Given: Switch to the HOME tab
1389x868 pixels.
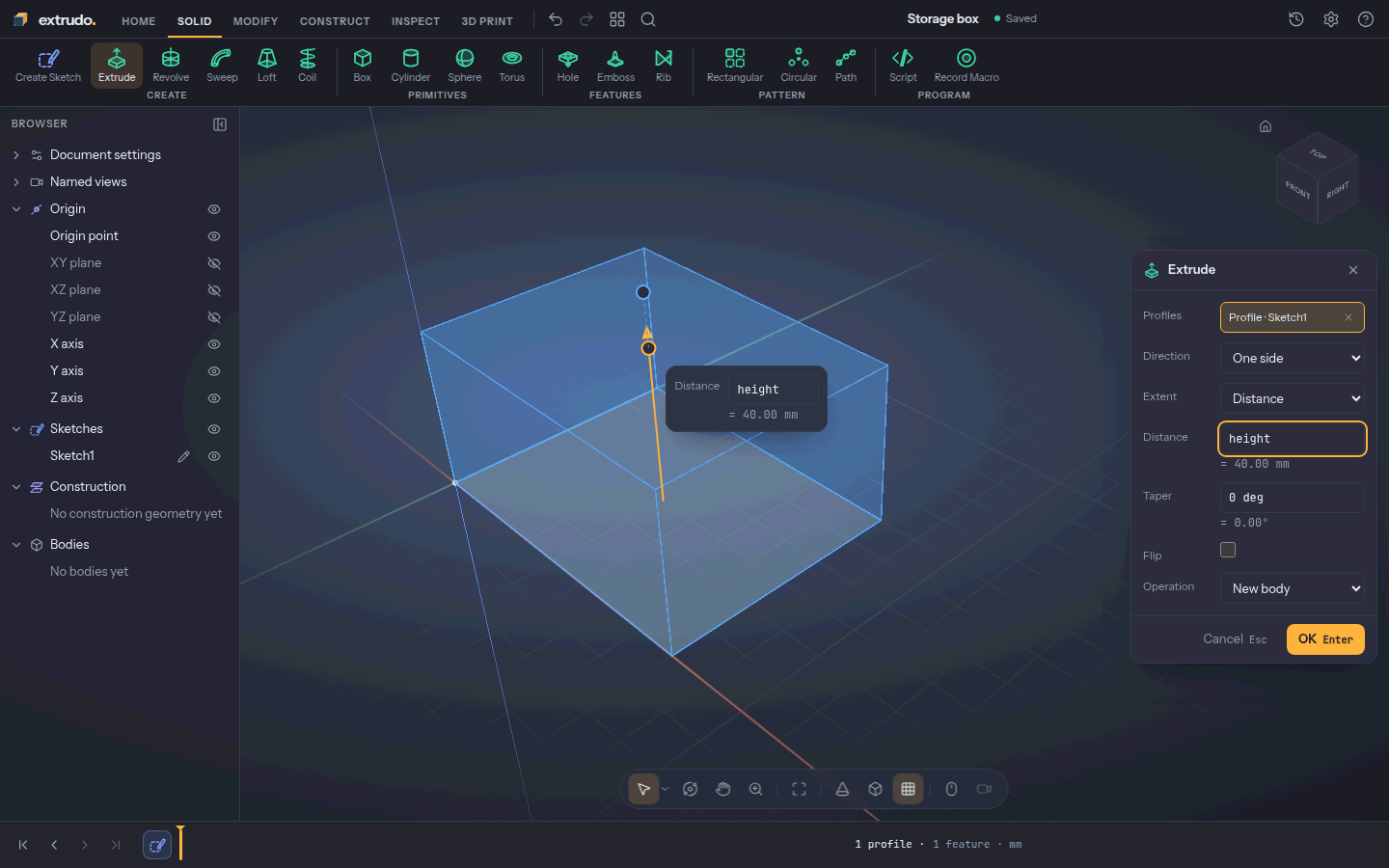Looking at the screenshot, I should (x=139, y=20).
